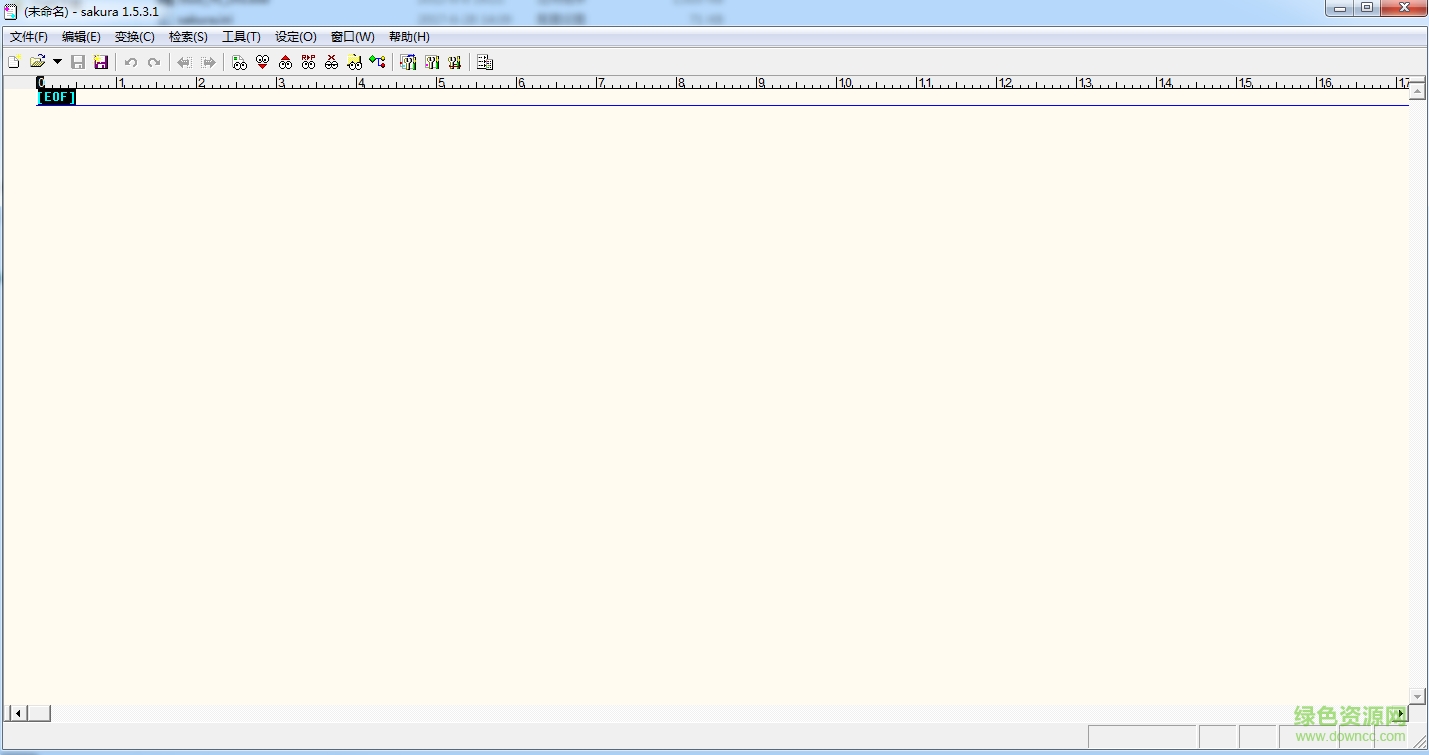1429x755 pixels.
Task: Click the open folder icon
Action: 37,62
